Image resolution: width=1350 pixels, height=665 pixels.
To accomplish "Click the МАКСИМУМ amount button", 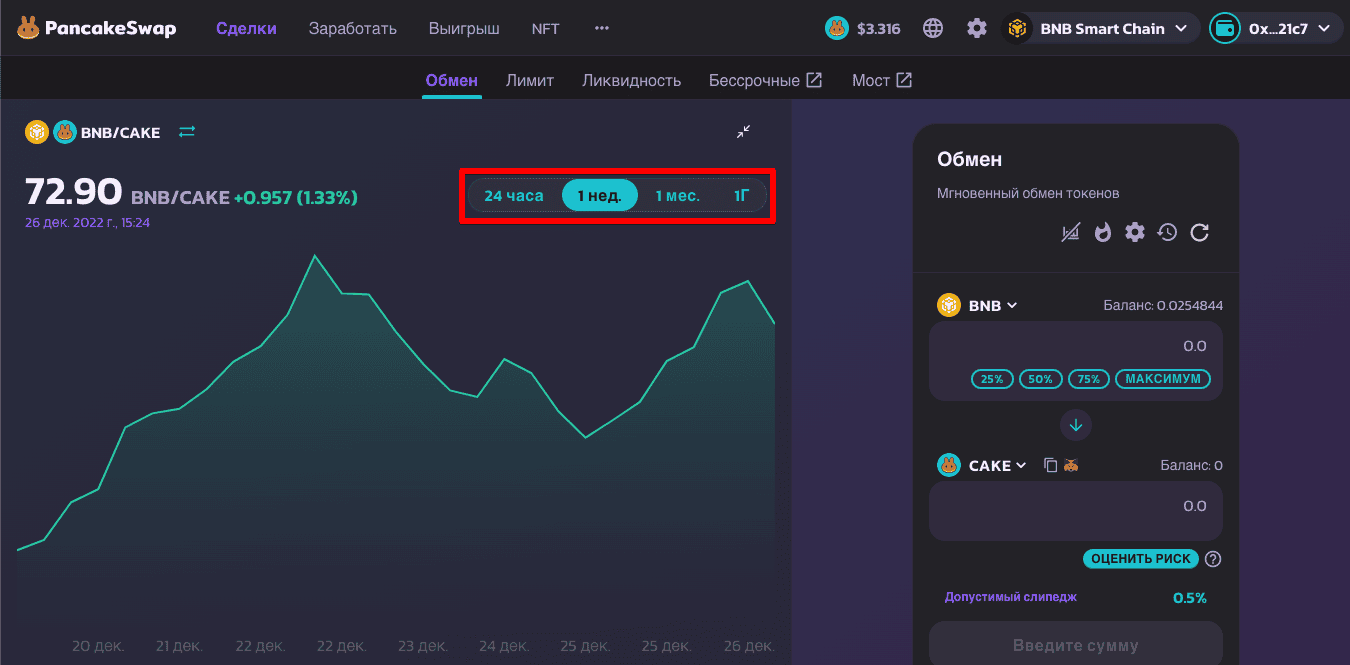I will pyautogui.click(x=1163, y=379).
